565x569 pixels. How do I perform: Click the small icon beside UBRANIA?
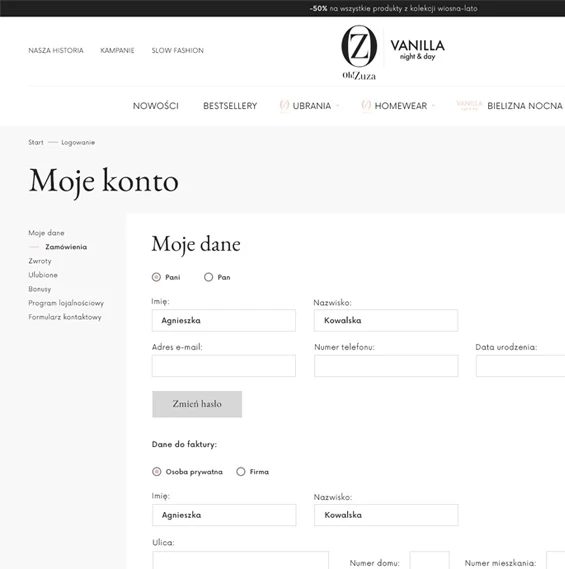coord(284,106)
